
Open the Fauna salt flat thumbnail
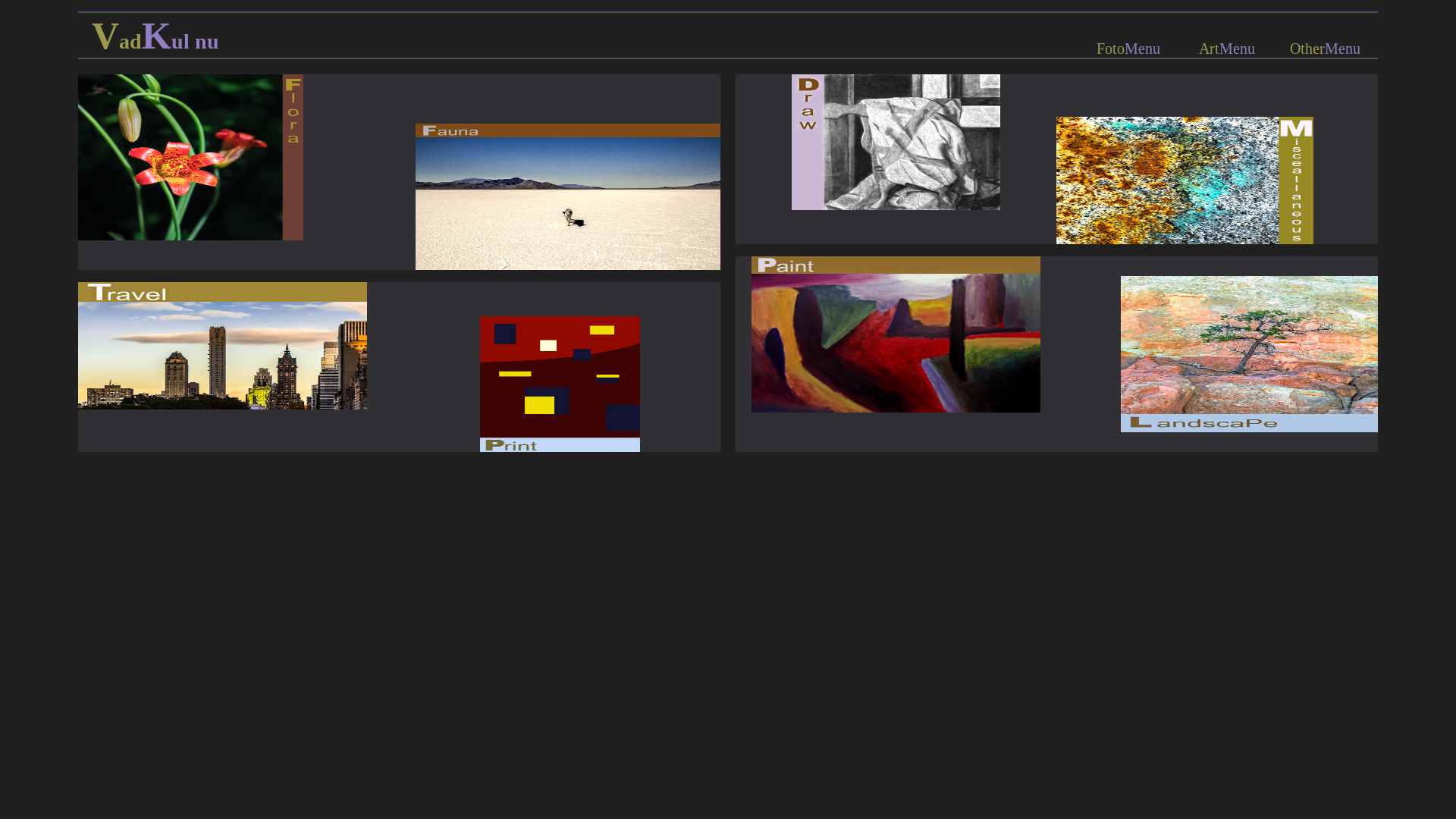point(567,203)
